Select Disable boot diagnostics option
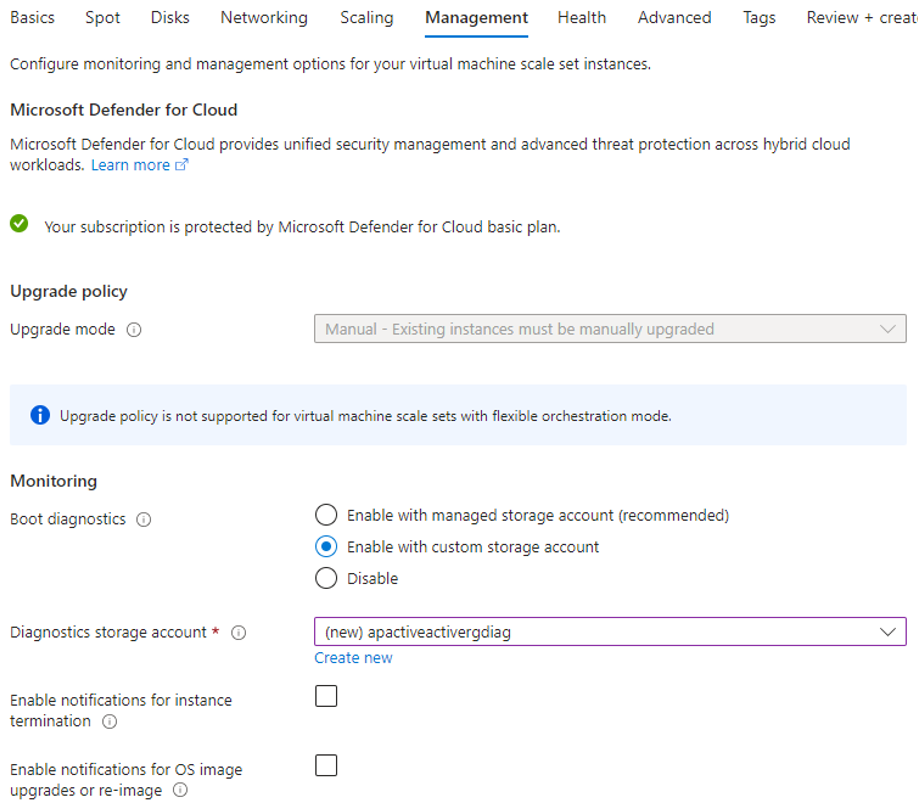Screen dimensions: 918x811 point(326,579)
